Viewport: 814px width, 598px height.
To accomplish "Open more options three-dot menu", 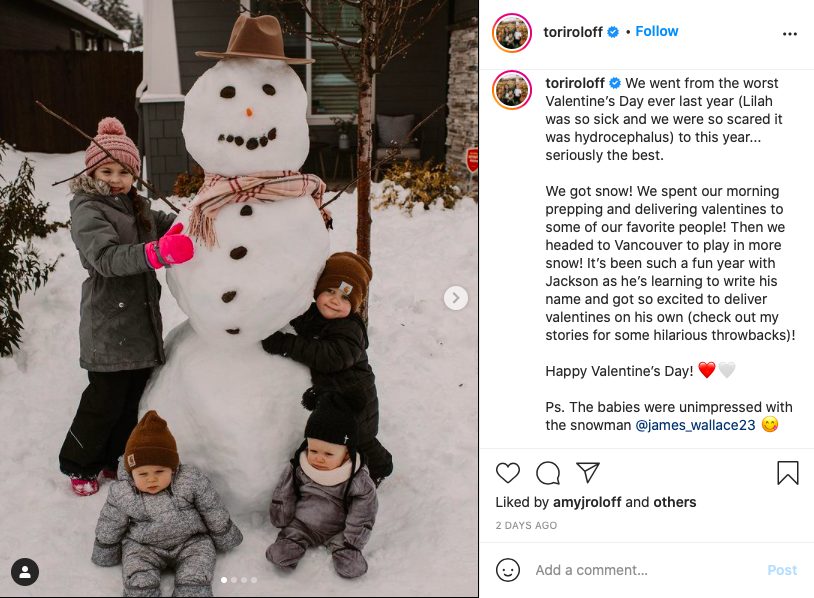I will (790, 34).
